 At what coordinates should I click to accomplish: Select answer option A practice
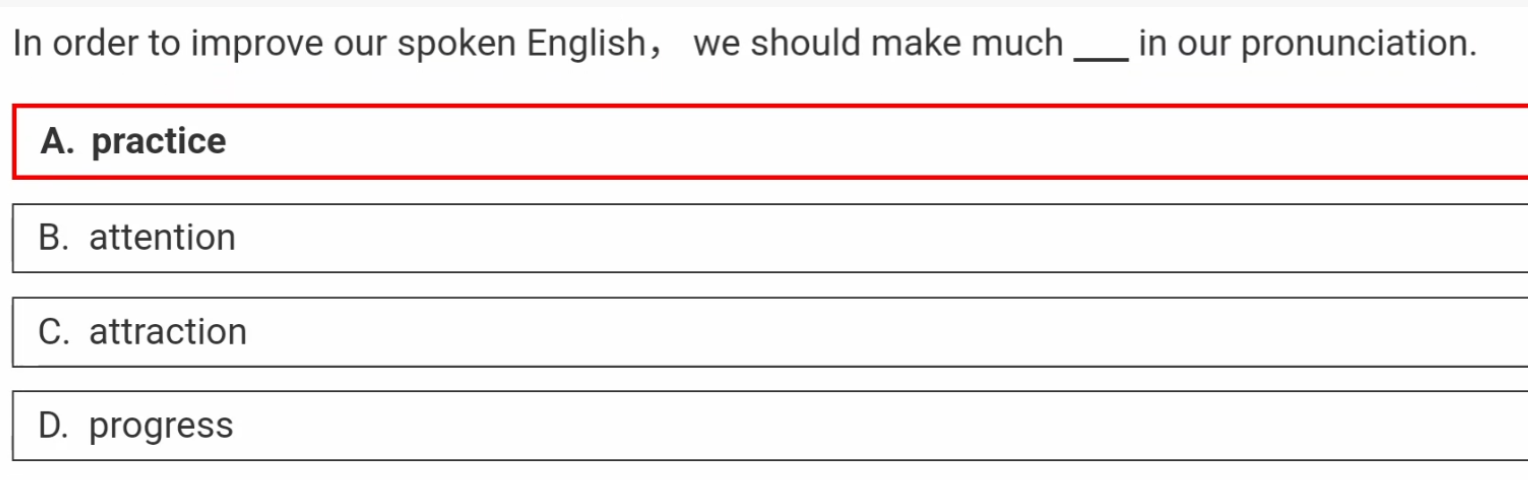770,141
